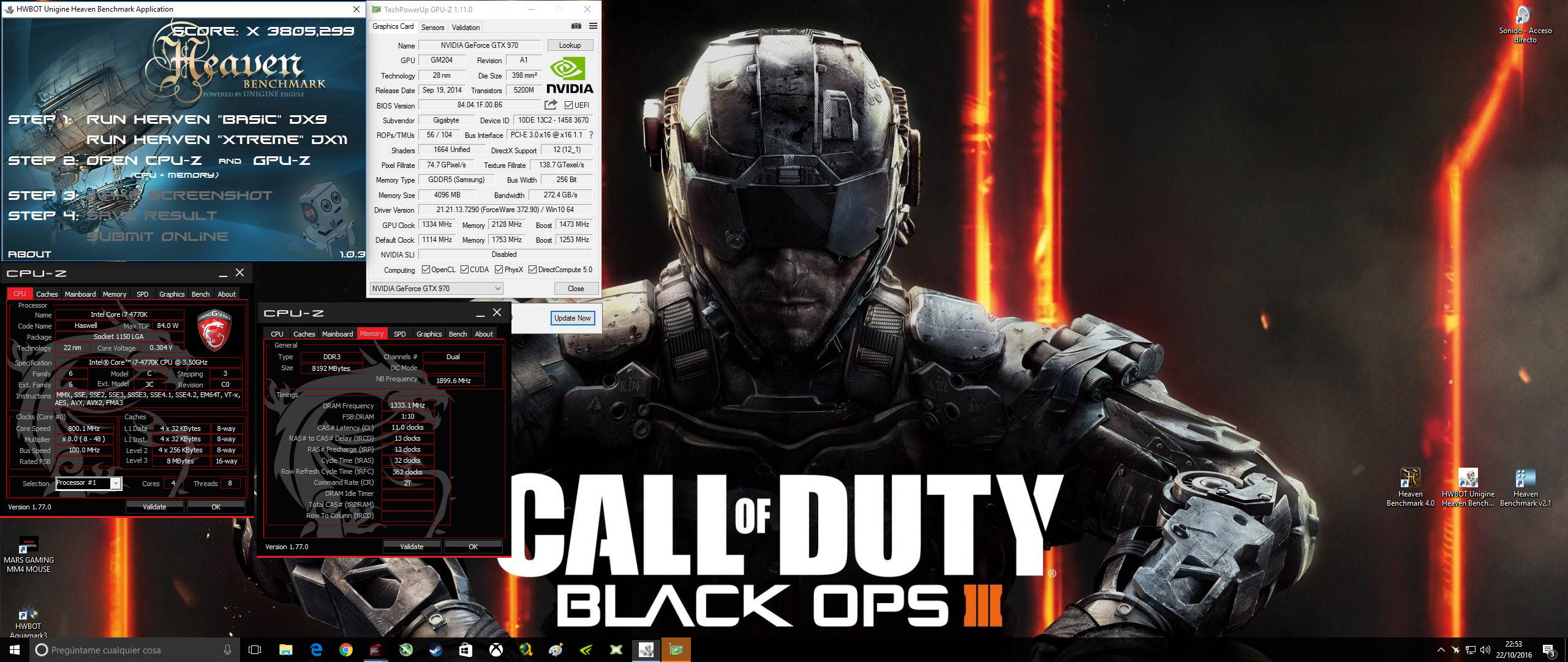Click the MSI dragon shield logo in CPU-Z
1568x662 pixels.
click(214, 330)
